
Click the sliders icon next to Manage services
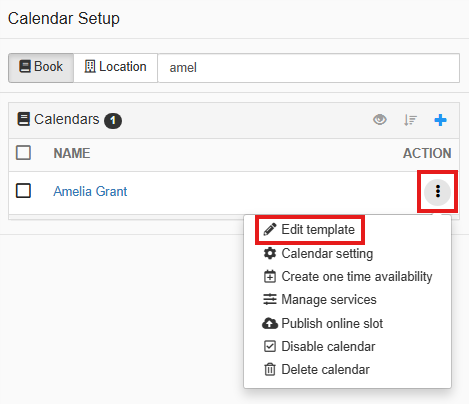tap(270, 299)
